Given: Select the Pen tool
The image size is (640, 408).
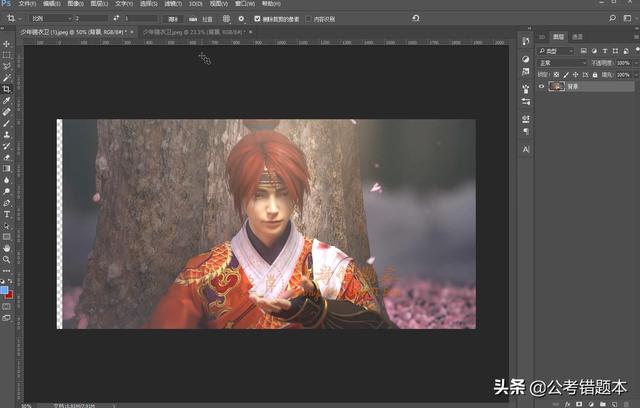Looking at the screenshot, I should (x=7, y=203).
